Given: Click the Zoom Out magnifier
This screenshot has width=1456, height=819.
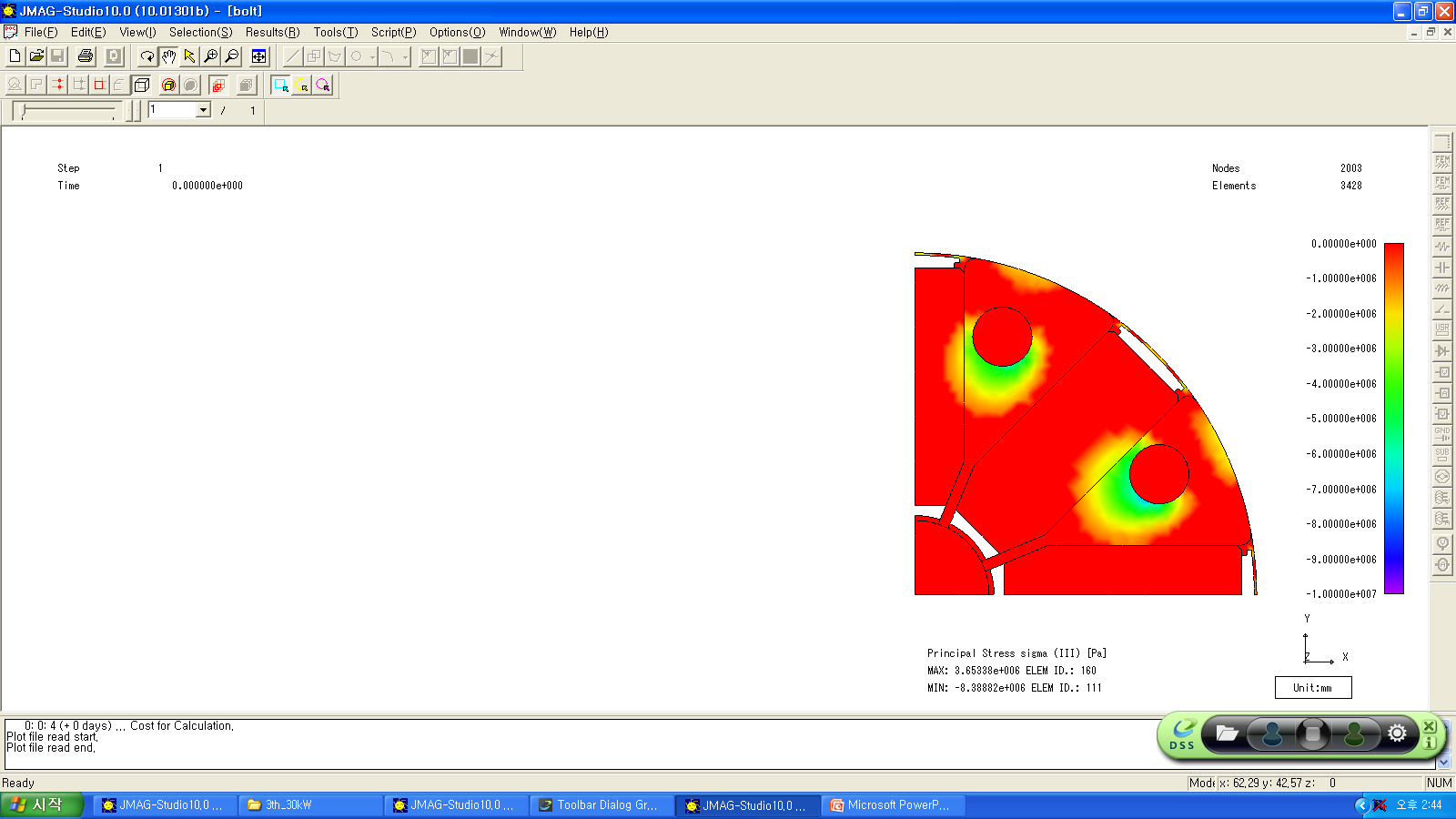Looking at the screenshot, I should pyautogui.click(x=232, y=56).
